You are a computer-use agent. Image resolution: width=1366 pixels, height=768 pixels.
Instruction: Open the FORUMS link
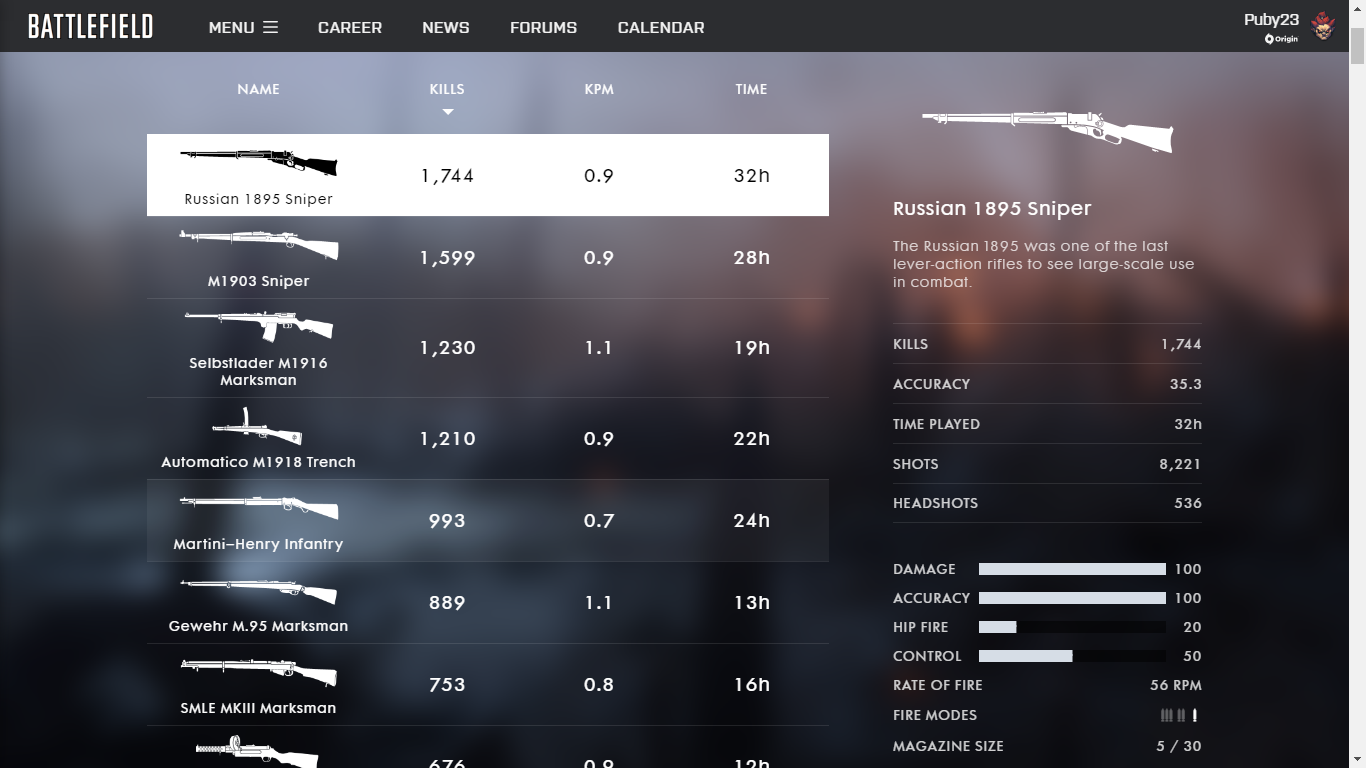(x=543, y=27)
